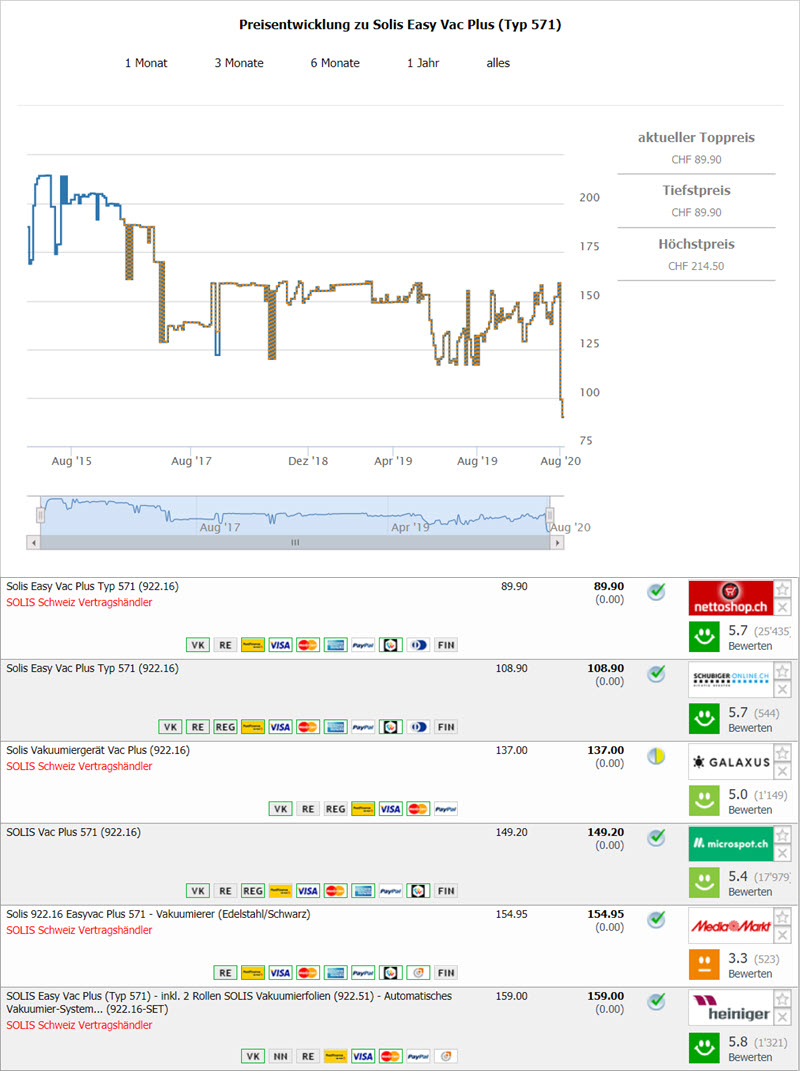Click Bewerten under the schubiger-online rating
This screenshot has height=1071, width=800.
tap(750, 728)
